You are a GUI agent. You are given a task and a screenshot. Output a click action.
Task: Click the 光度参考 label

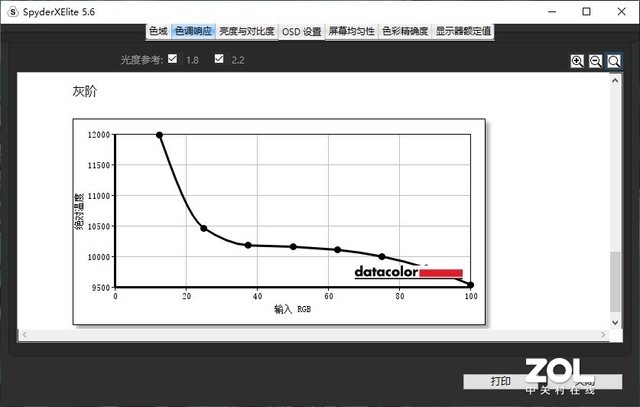point(142,60)
